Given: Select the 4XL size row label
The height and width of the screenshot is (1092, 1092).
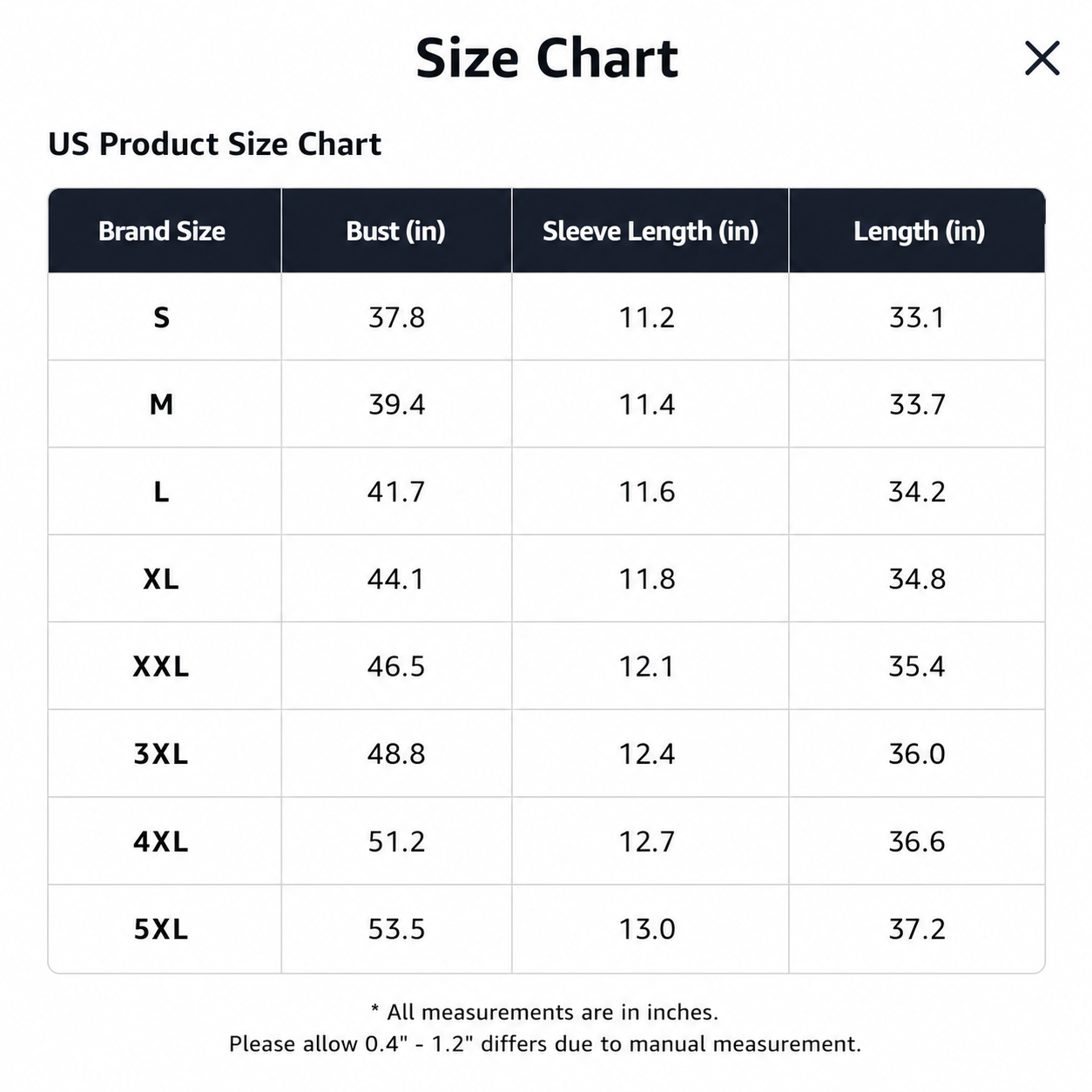Looking at the screenshot, I should coord(161,841).
